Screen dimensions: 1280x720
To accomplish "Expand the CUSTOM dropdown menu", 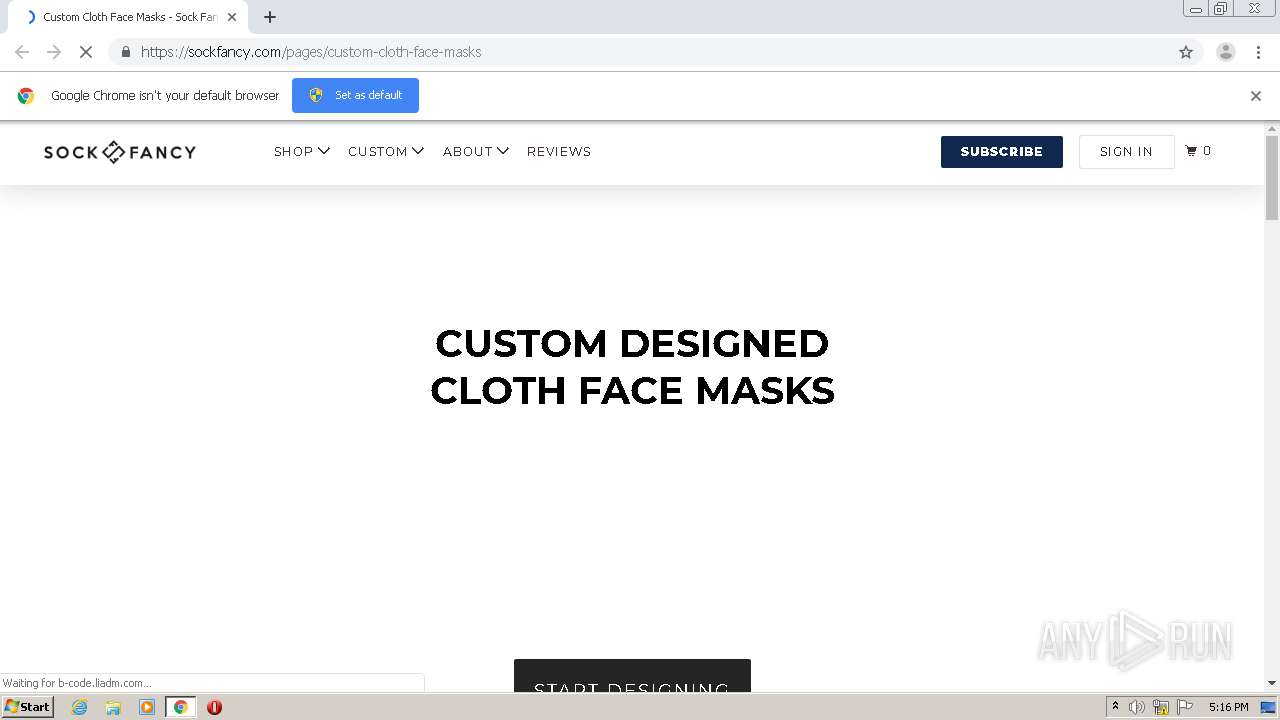I will 386,152.
